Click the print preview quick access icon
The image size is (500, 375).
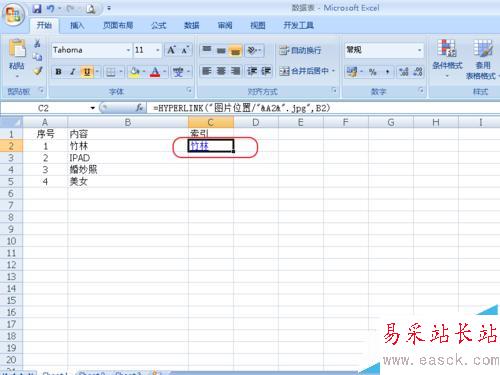tap(91, 9)
